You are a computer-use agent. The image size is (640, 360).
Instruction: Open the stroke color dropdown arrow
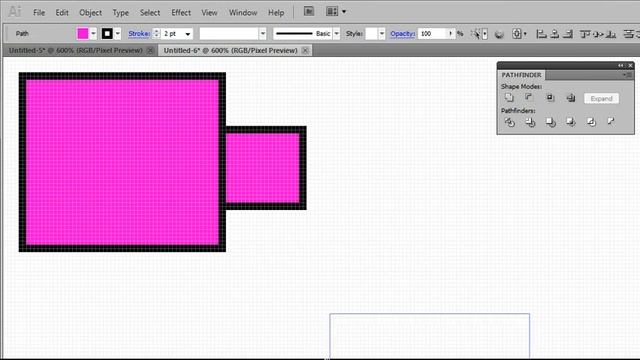[x=118, y=33]
